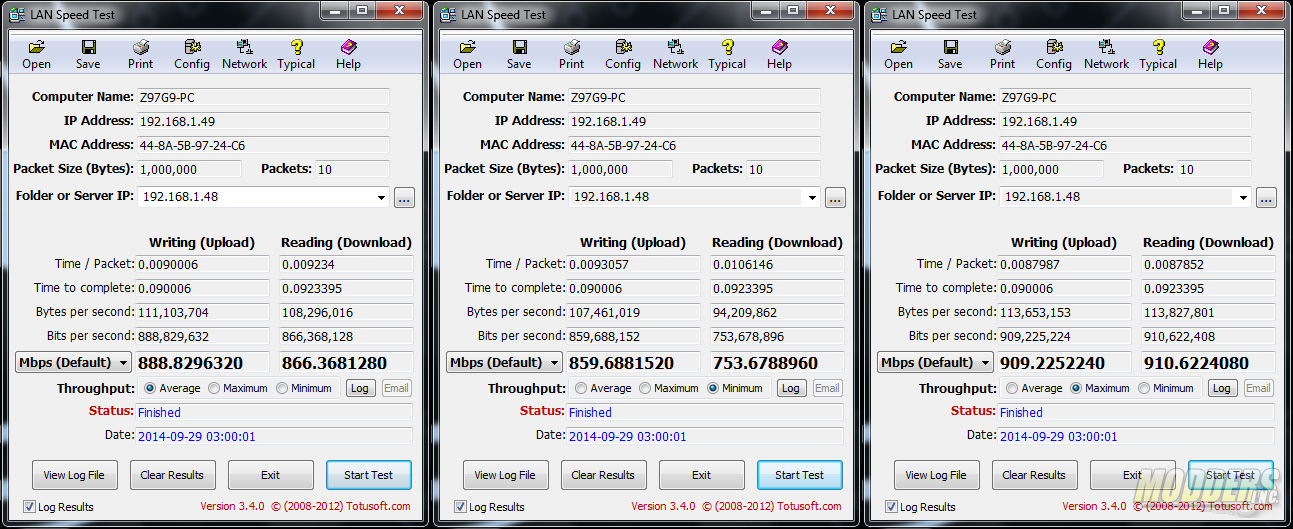Click Start Test in the middle window

[800, 475]
